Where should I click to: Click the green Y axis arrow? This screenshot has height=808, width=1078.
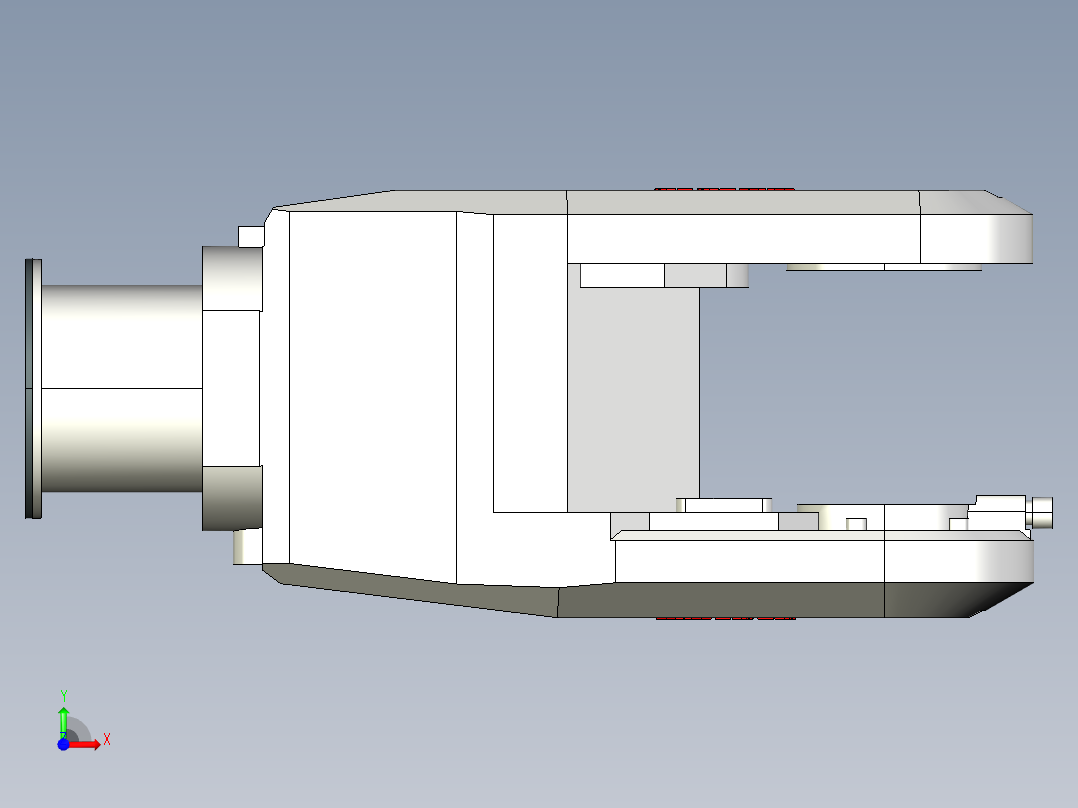pyautogui.click(x=66, y=712)
